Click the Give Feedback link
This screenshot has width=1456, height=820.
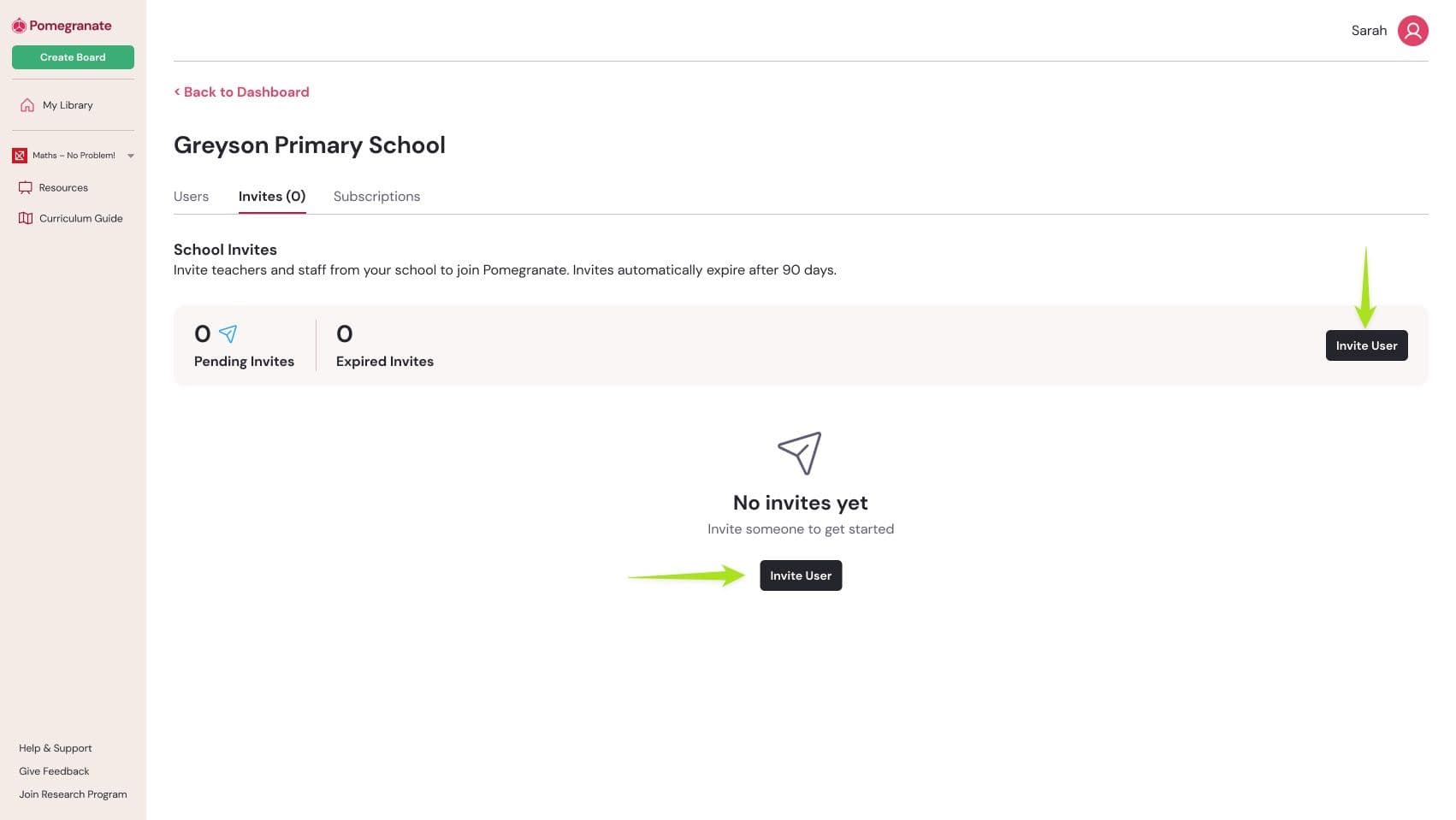click(x=54, y=771)
